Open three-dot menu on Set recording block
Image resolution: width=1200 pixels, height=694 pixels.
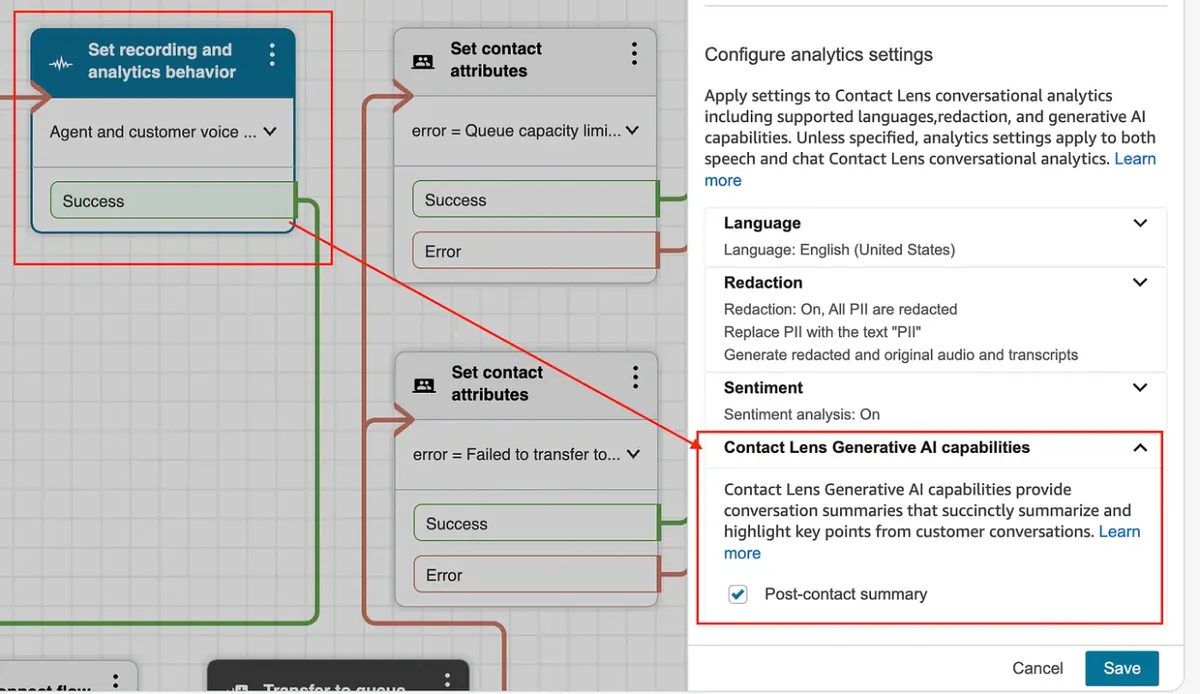point(272,54)
